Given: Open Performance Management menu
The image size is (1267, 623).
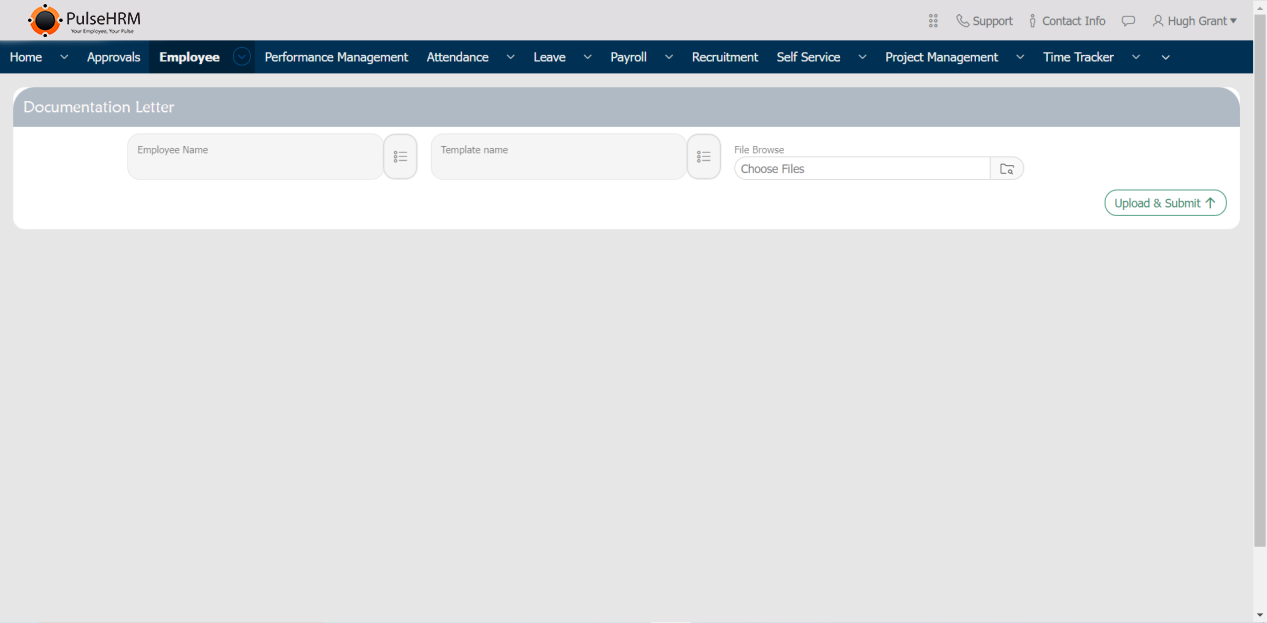Looking at the screenshot, I should click(336, 57).
